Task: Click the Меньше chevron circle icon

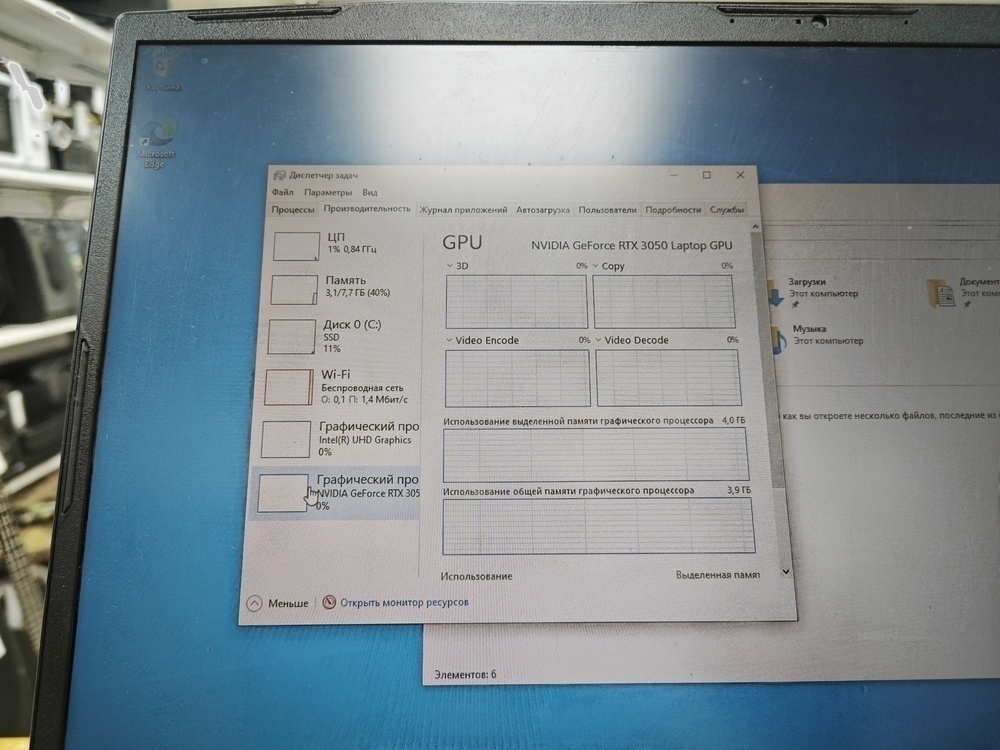Action: click(254, 603)
